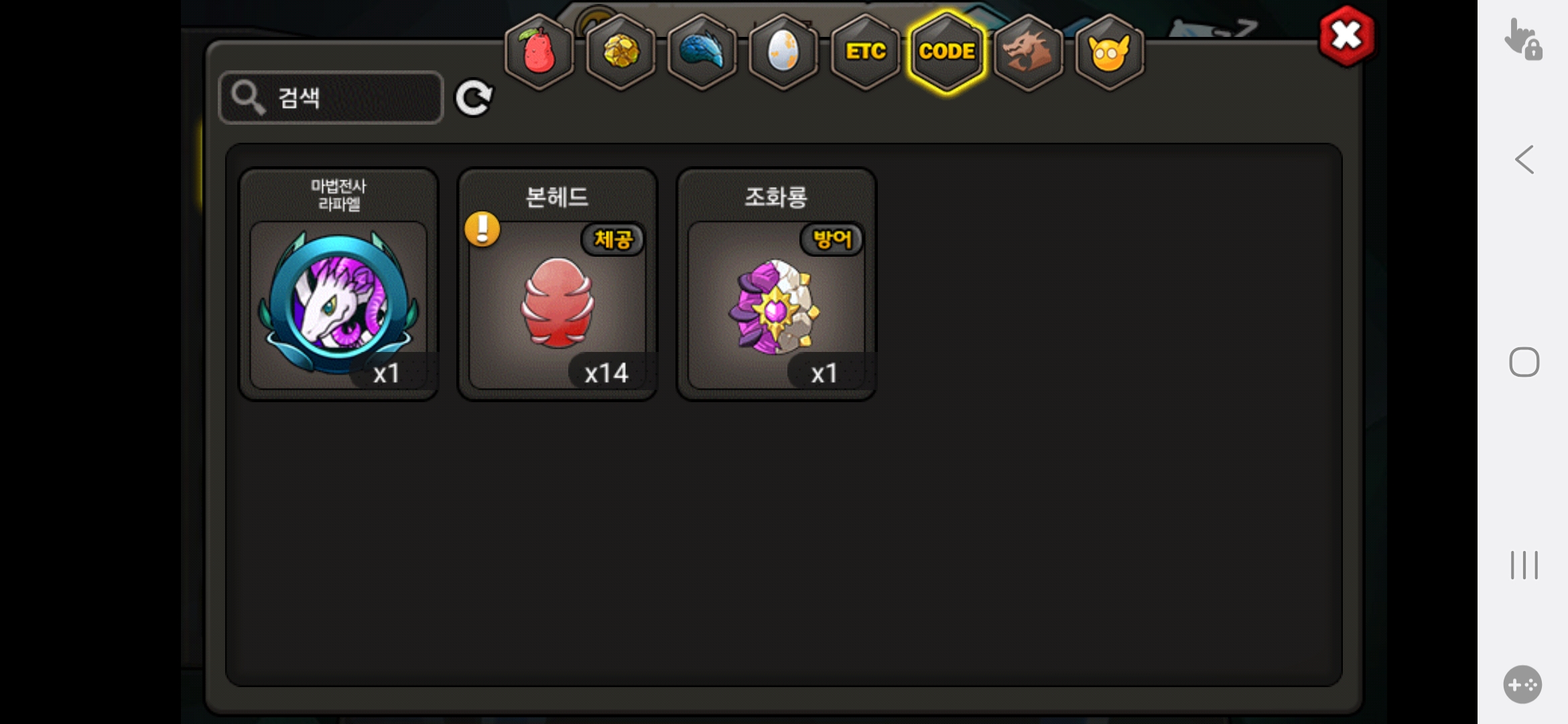The width and height of the screenshot is (1568, 724).
Task: Tap the yellow exclamation alert badge
Action: 482,229
